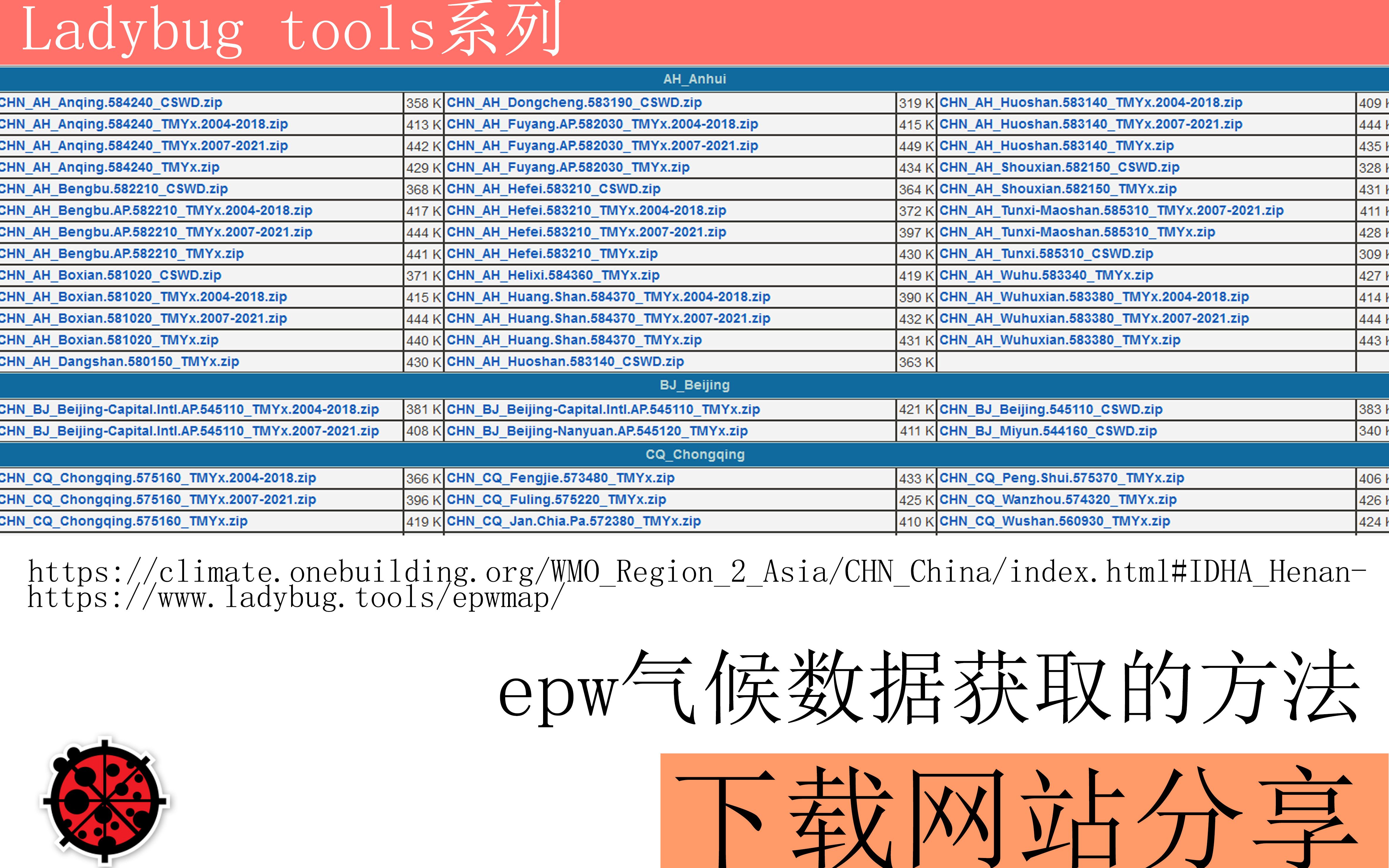Select CHN_AH_Helixi.584360_TMYx.zip
The width and height of the screenshot is (1389, 868).
553,276
